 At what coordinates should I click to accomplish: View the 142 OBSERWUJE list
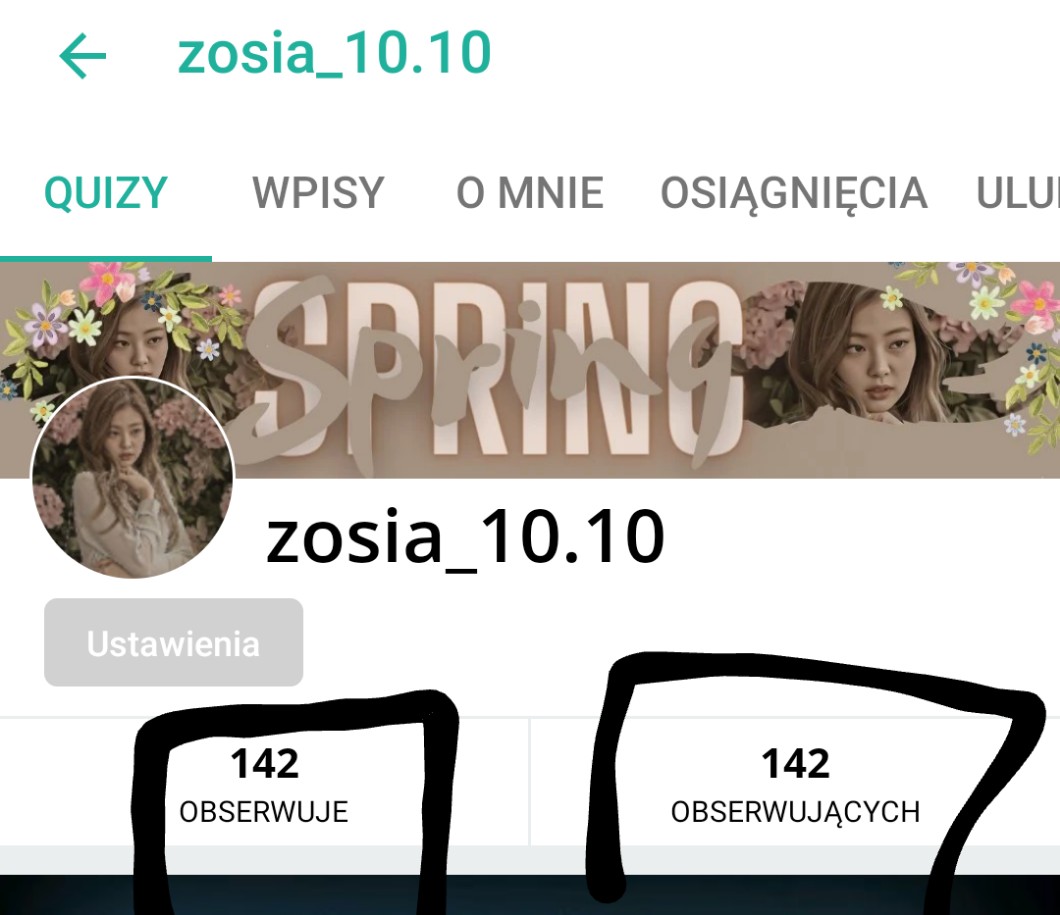click(x=264, y=782)
